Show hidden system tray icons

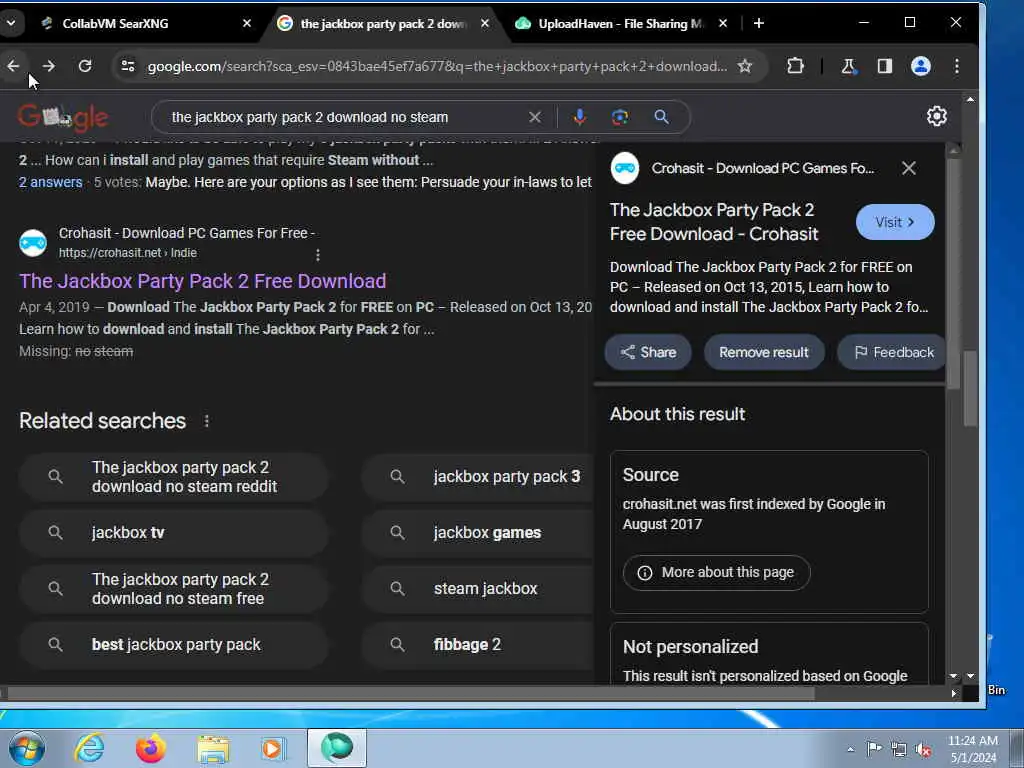850,749
